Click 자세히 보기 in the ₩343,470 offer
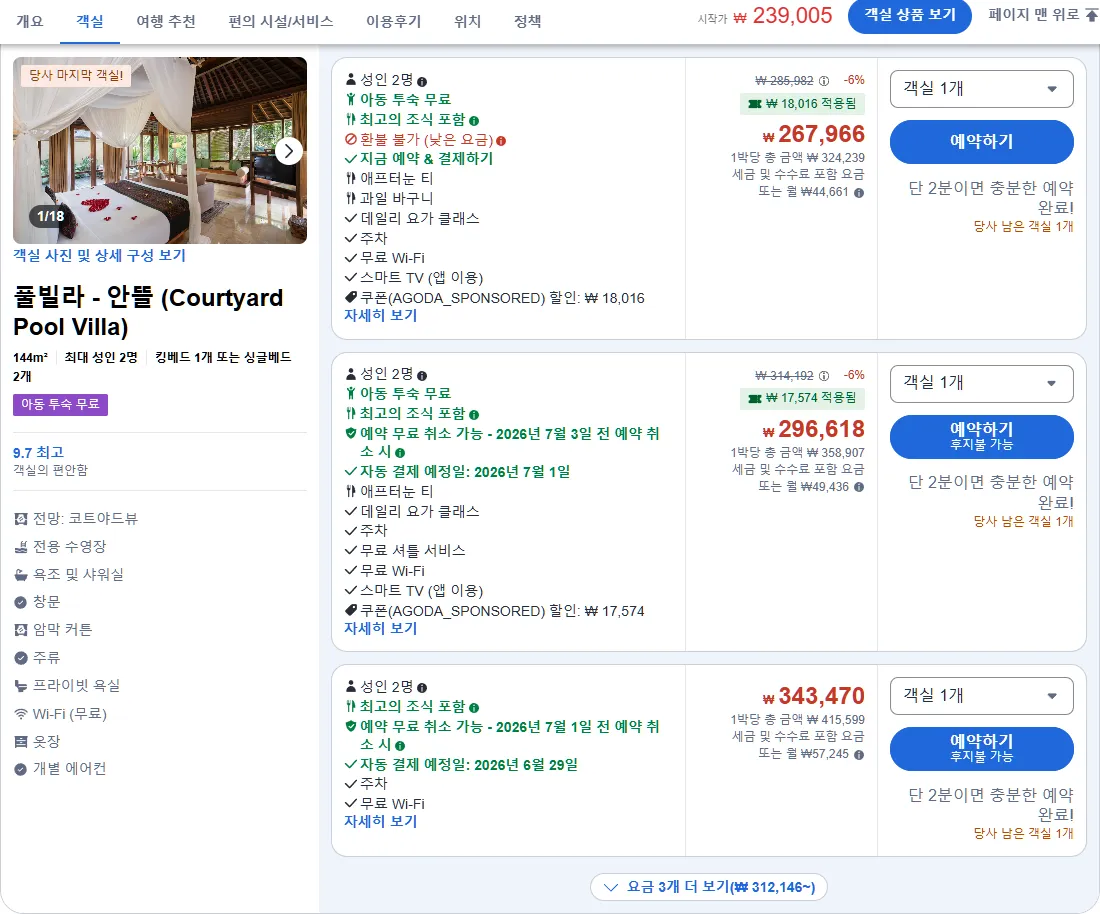The height and width of the screenshot is (914, 1100). (381, 821)
